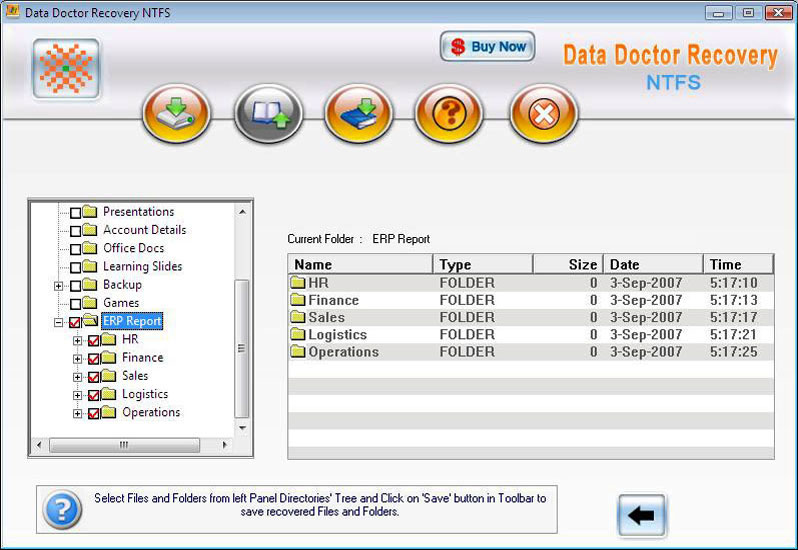Click the Logistics folder icon in file list

coord(298,334)
